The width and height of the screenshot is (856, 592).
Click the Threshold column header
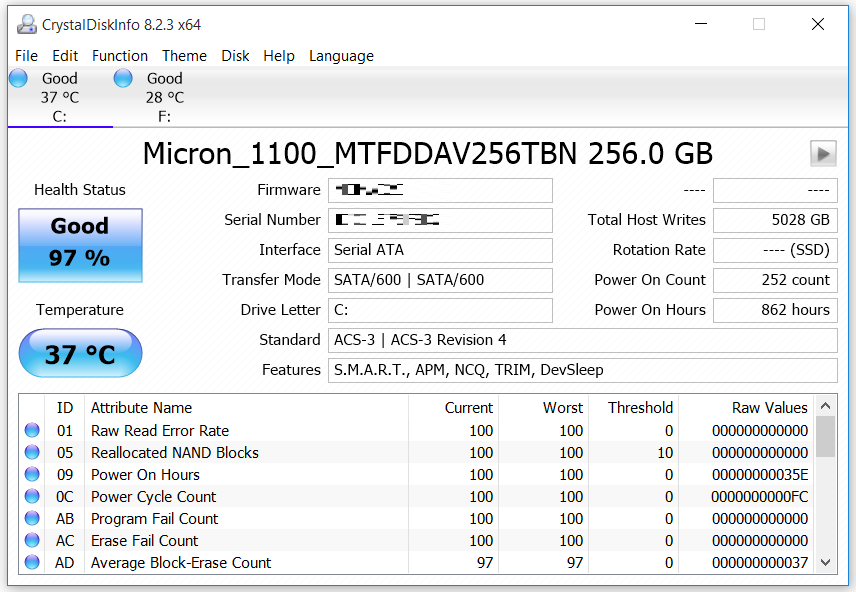pyautogui.click(x=633, y=408)
